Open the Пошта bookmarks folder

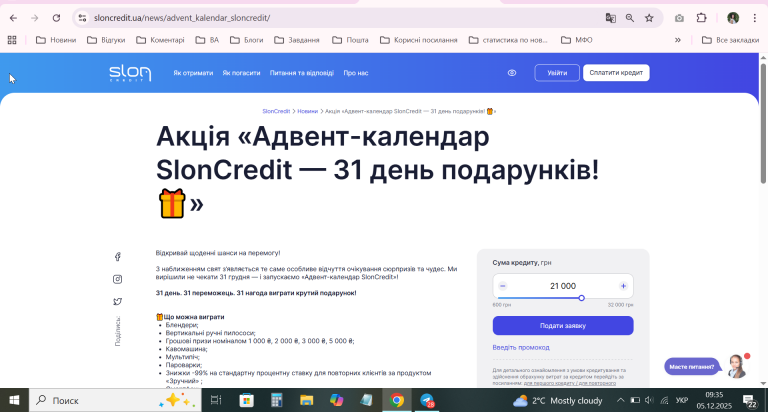click(x=350, y=40)
